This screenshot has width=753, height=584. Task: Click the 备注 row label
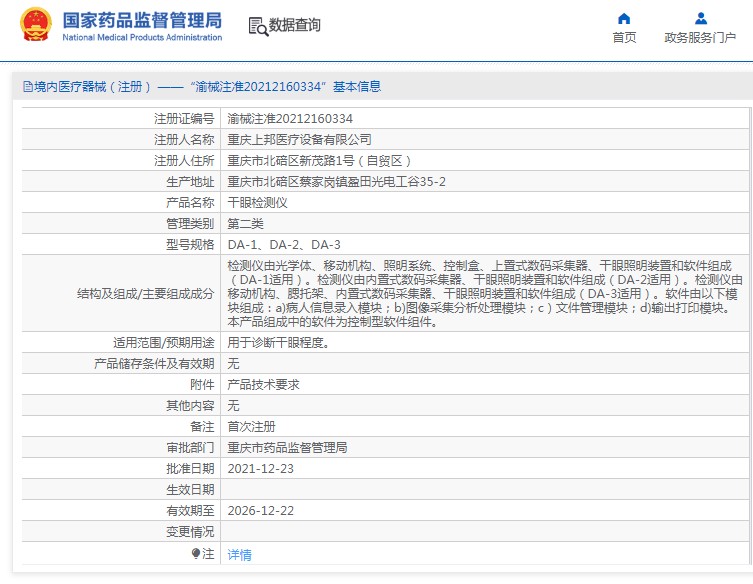tap(202, 426)
